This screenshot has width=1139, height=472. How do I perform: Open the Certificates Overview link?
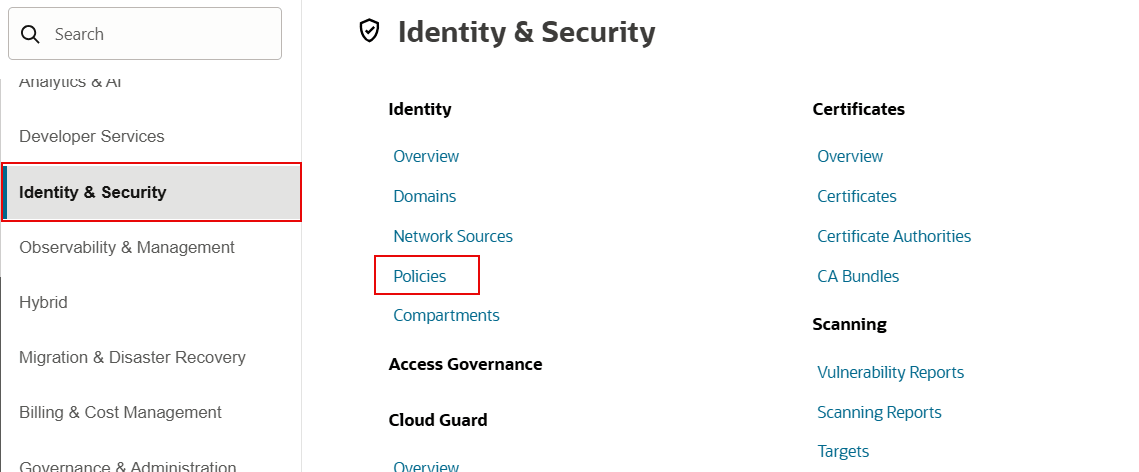(x=850, y=156)
